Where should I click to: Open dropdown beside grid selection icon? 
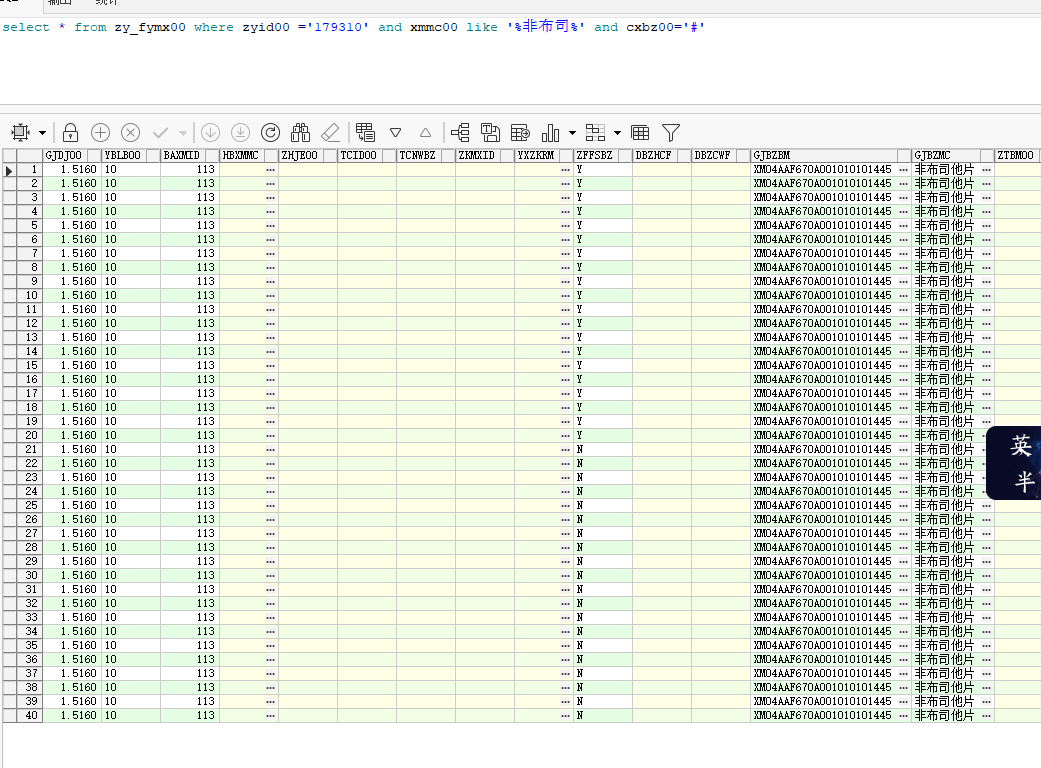coord(42,133)
